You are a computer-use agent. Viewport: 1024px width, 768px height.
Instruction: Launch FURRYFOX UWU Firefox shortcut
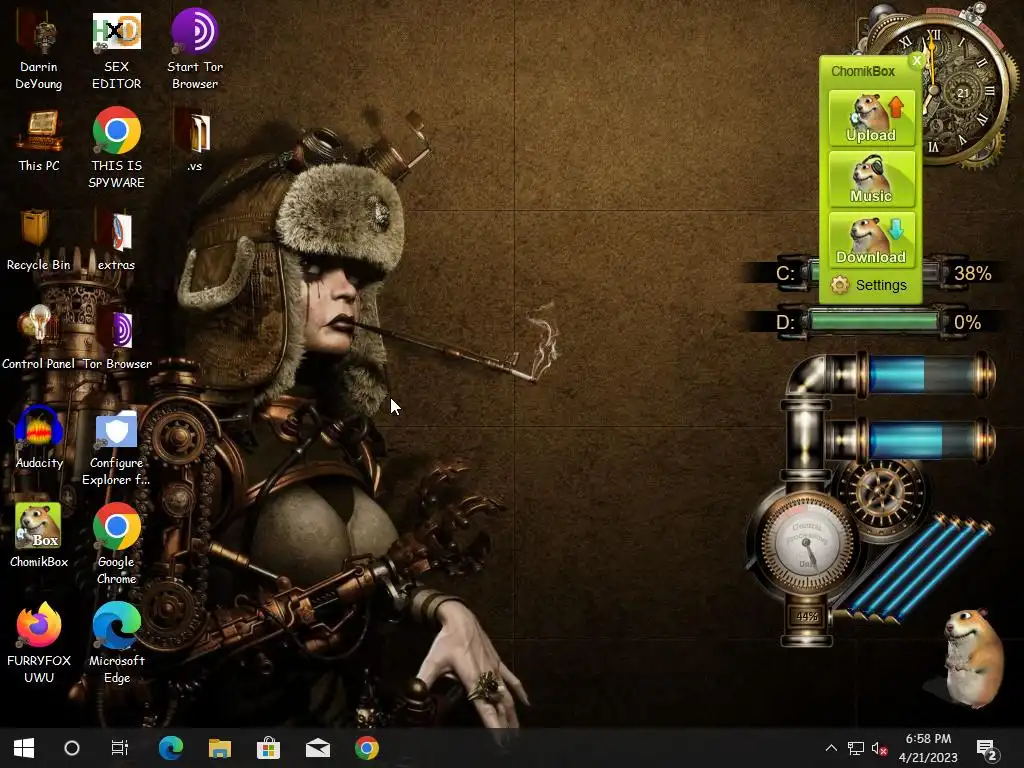pos(39,644)
